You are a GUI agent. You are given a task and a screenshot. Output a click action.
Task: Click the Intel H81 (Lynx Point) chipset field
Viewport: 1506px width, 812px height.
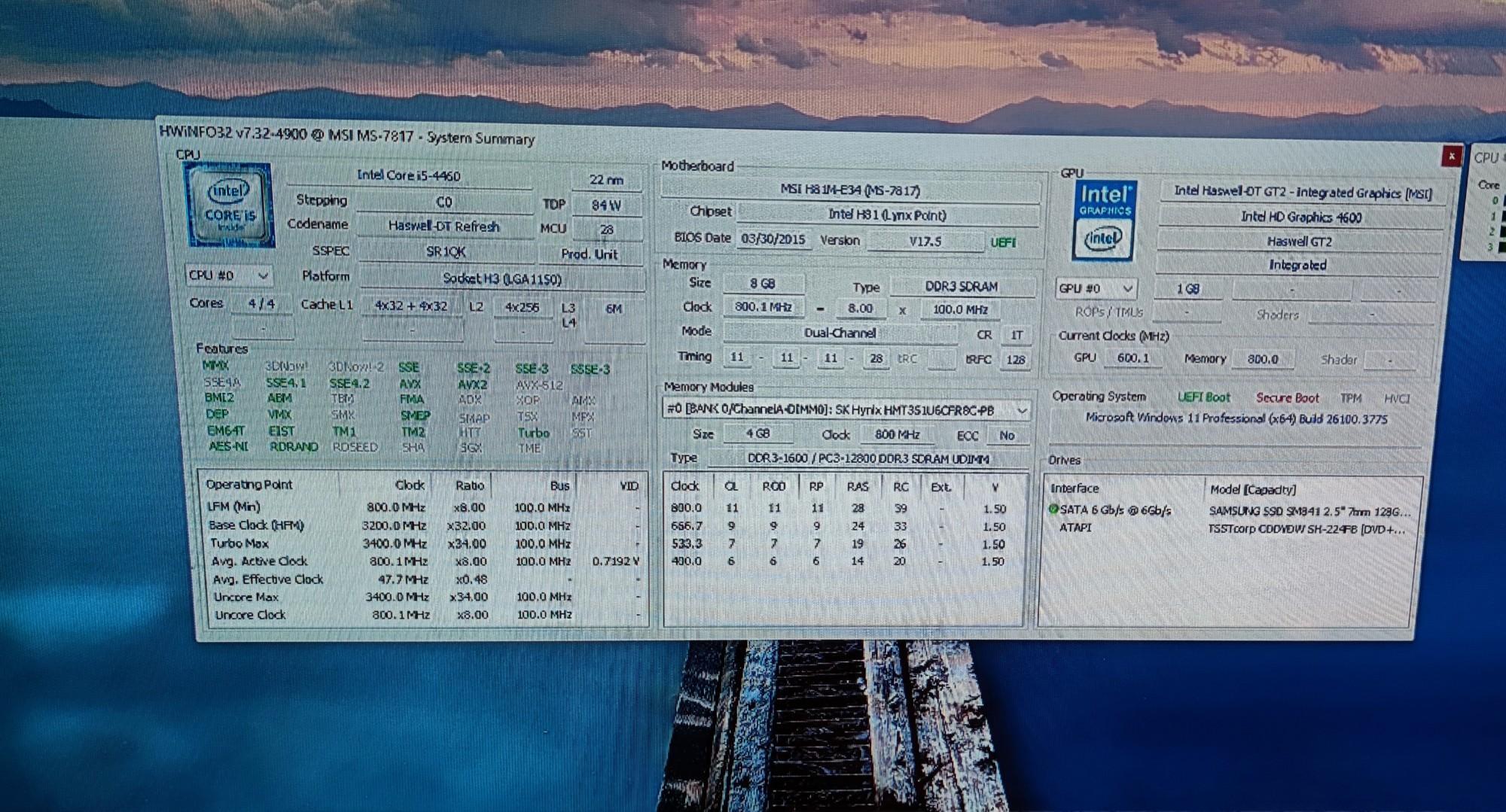tap(888, 214)
